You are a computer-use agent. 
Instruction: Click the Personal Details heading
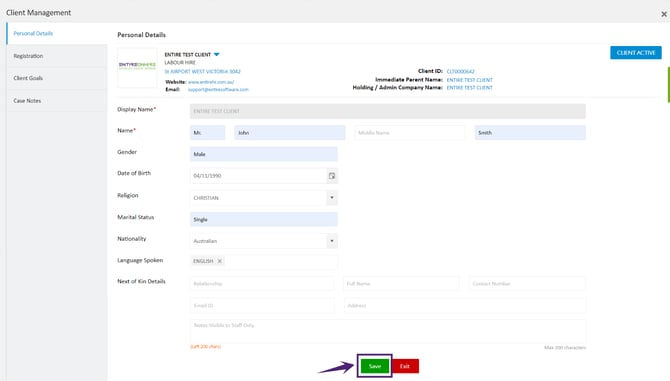click(141, 35)
